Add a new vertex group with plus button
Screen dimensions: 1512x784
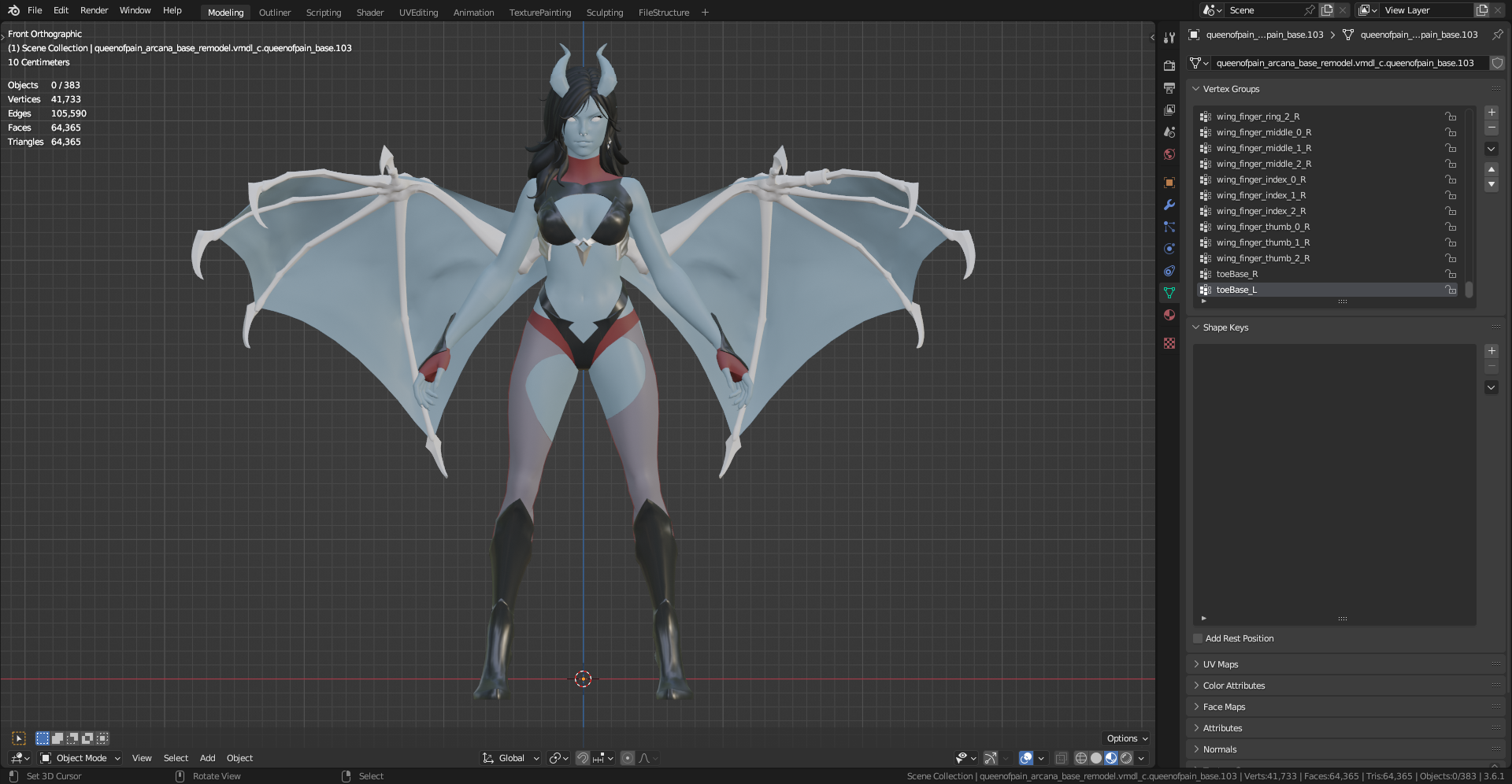(1491, 113)
